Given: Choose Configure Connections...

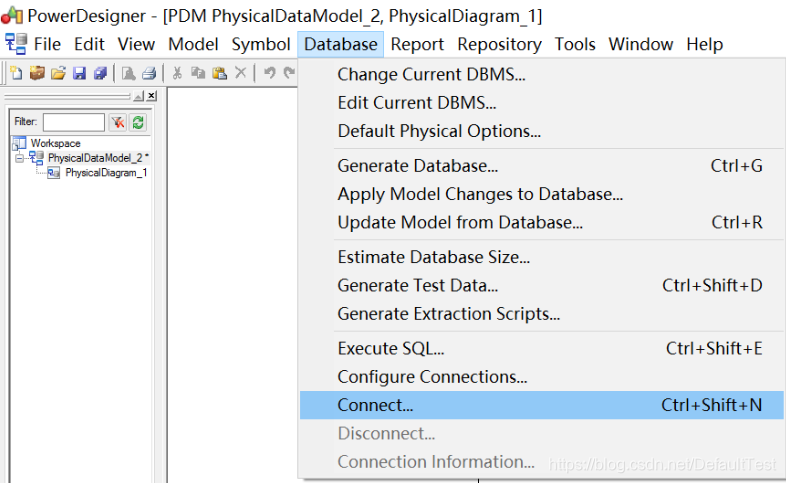Looking at the screenshot, I should [541, 377].
